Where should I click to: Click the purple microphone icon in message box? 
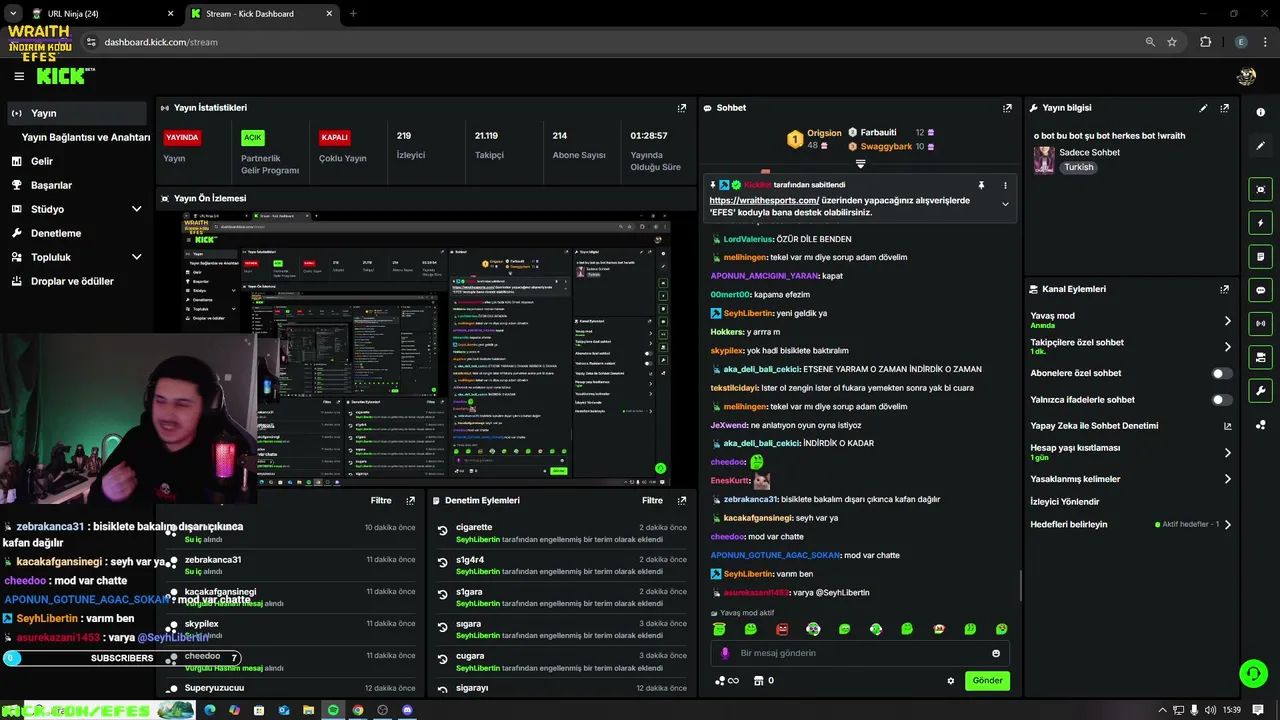click(725, 653)
